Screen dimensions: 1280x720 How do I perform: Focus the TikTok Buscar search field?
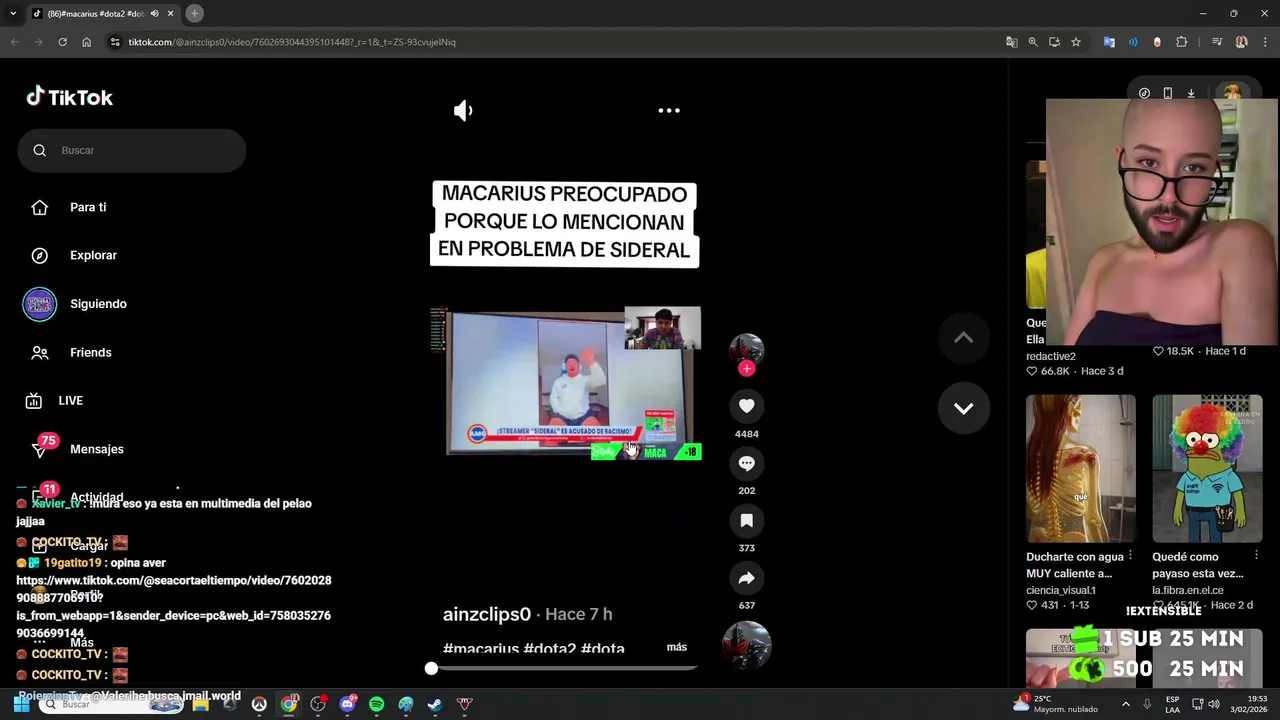pyautogui.click(x=132, y=150)
